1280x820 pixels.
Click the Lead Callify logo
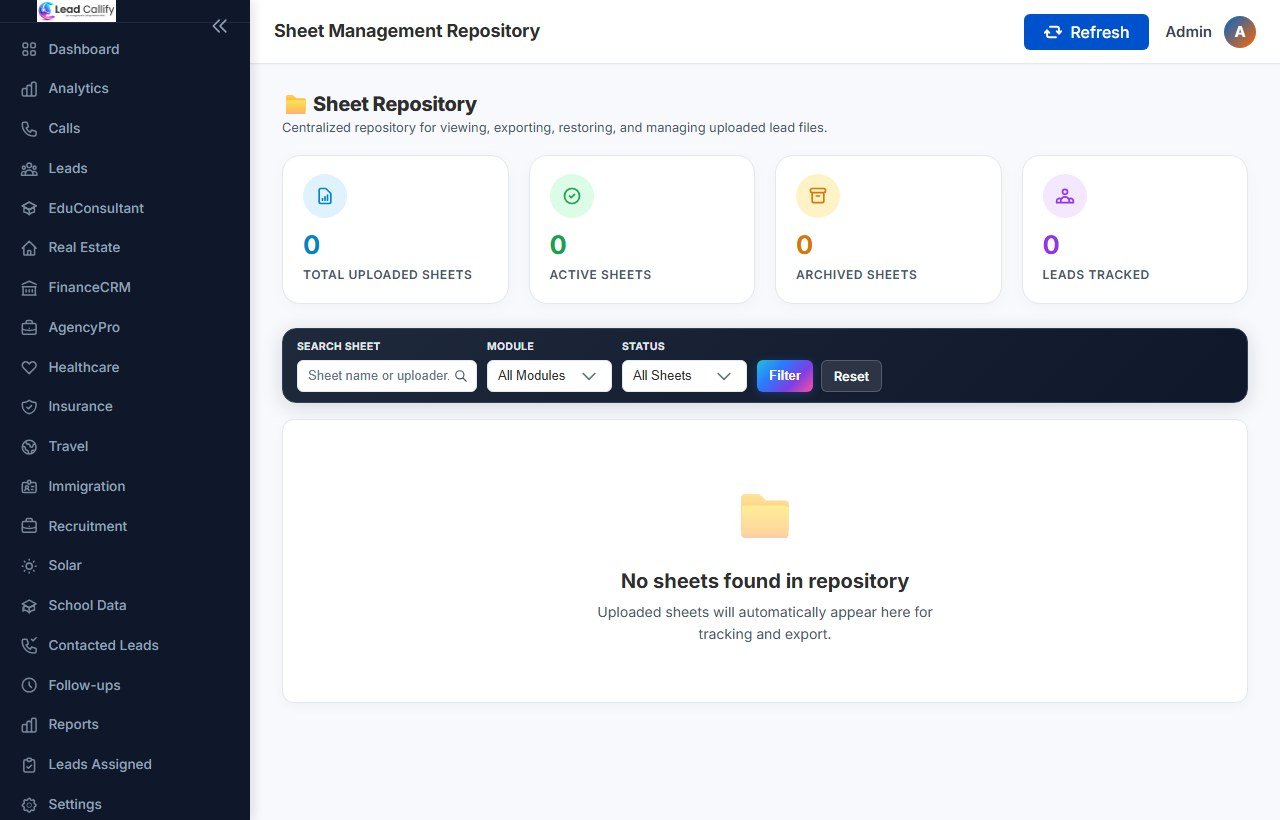coord(76,11)
